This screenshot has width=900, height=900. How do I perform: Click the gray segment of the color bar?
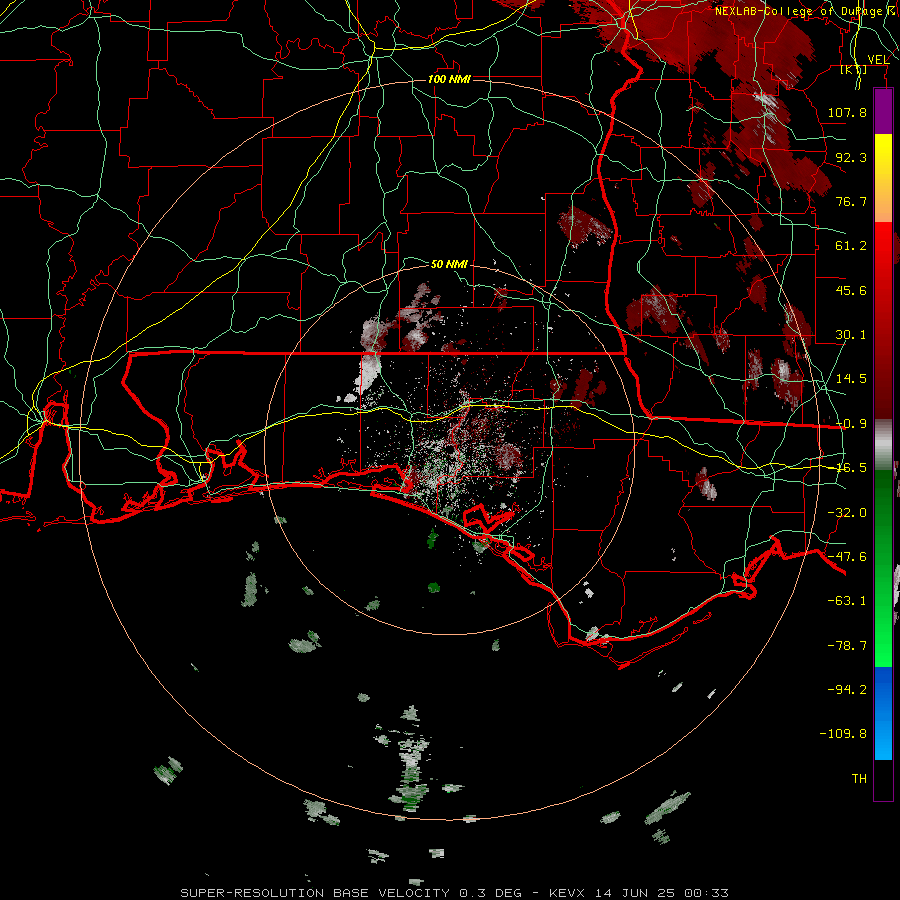coord(883,445)
